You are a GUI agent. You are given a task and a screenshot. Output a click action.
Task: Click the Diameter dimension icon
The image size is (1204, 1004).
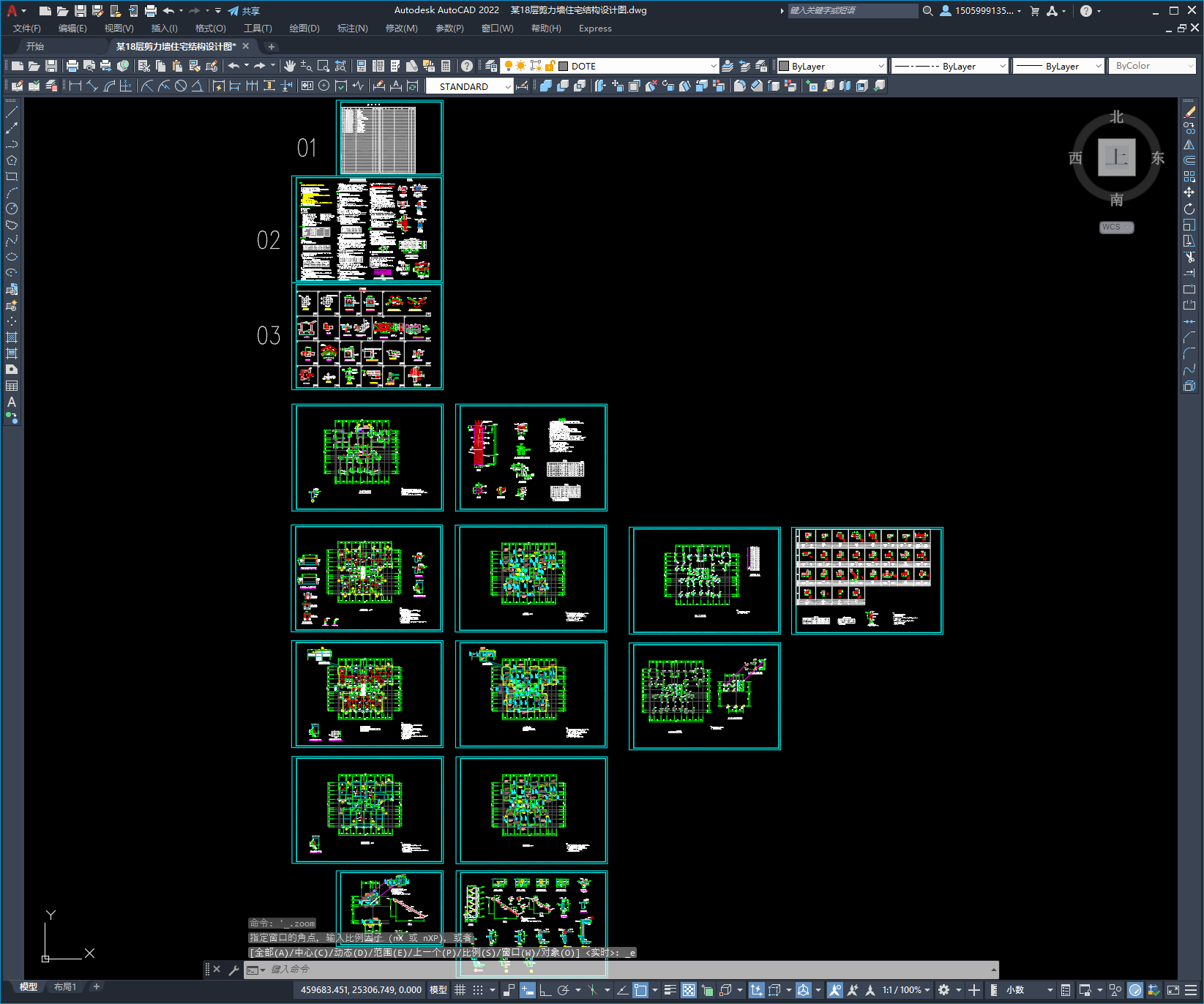pyautogui.click(x=181, y=86)
